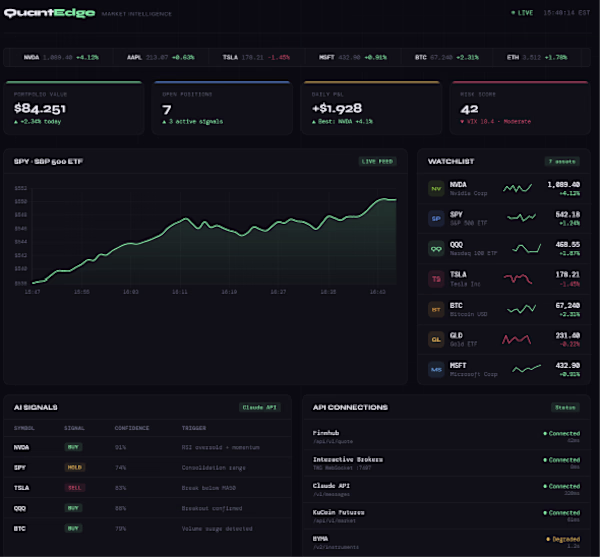The width and height of the screenshot is (600, 557).
Task: Click the SPY price 542.18 in watchlist
Action: pyautogui.click(x=567, y=215)
